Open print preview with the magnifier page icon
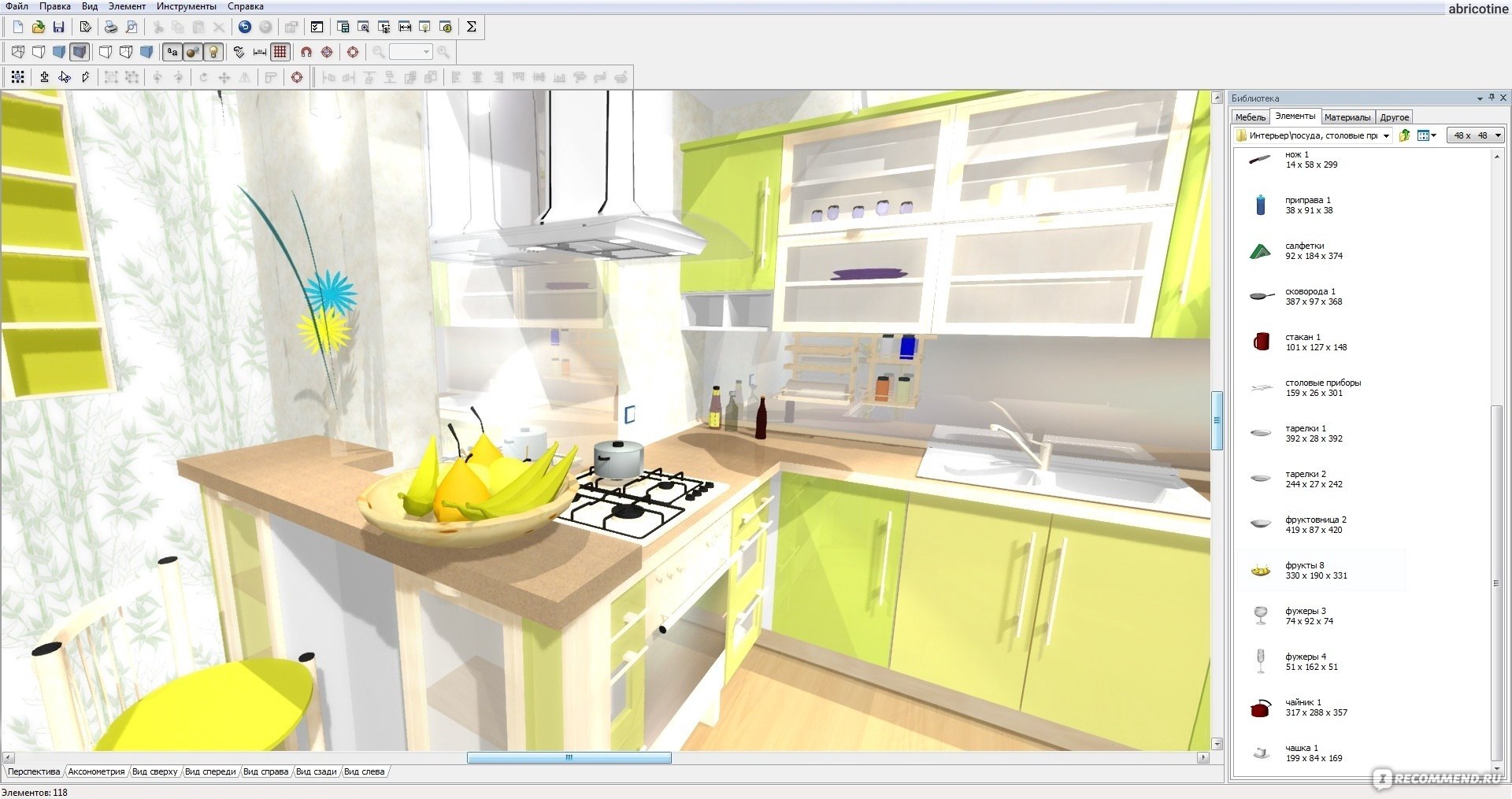Viewport: 1512px width, 799px height. (132, 27)
